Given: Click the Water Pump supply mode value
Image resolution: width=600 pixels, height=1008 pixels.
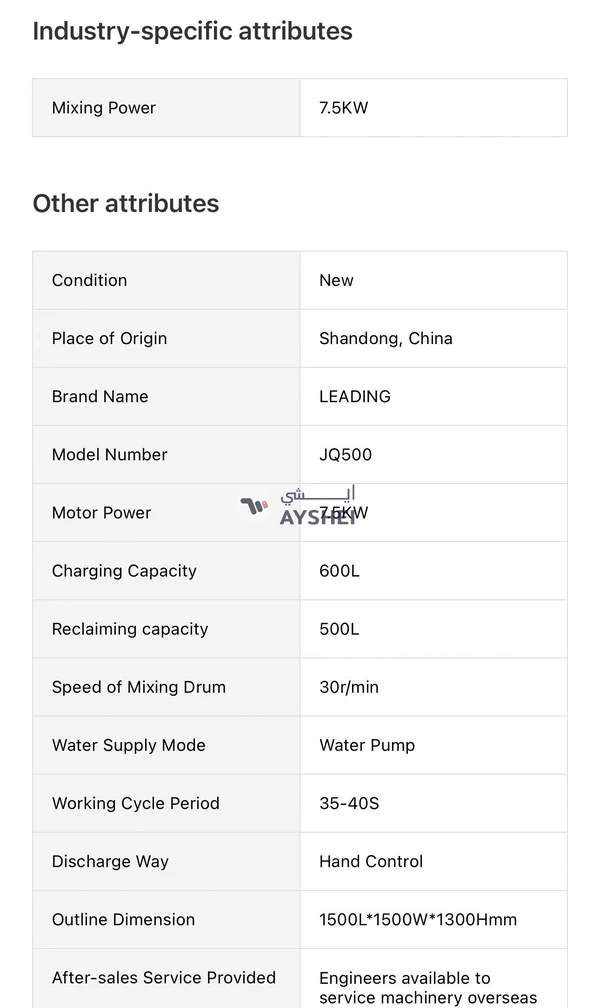Looking at the screenshot, I should point(367,744).
